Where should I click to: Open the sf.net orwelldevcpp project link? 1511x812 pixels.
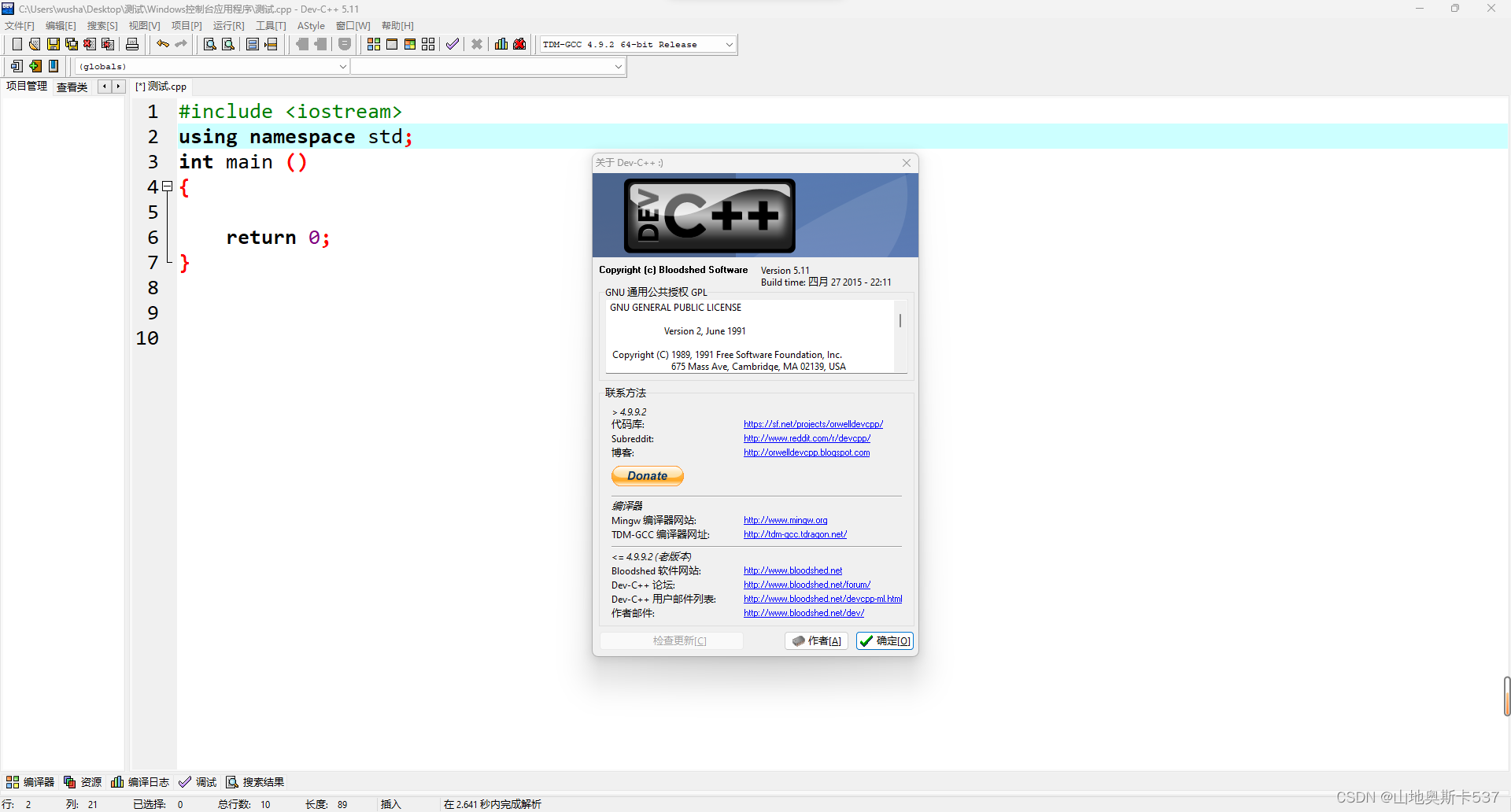(x=813, y=424)
